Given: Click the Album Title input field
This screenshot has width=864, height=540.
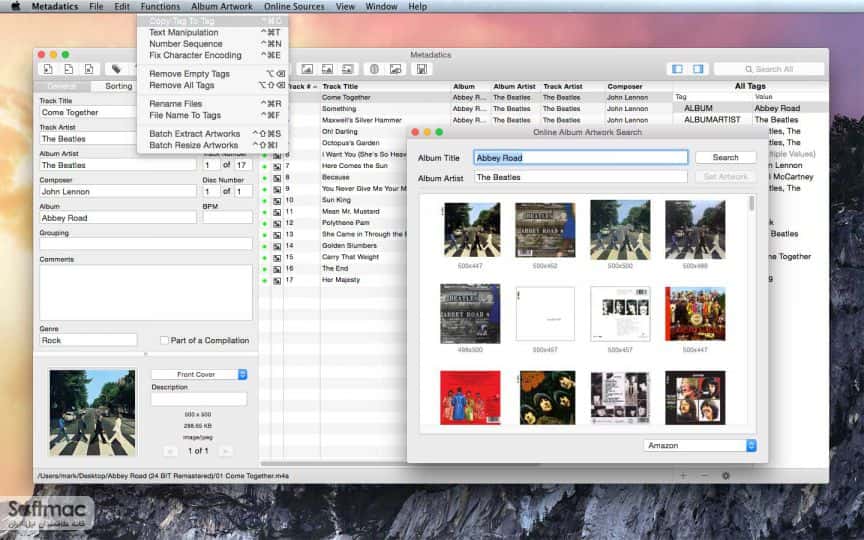Looking at the screenshot, I should [x=581, y=158].
